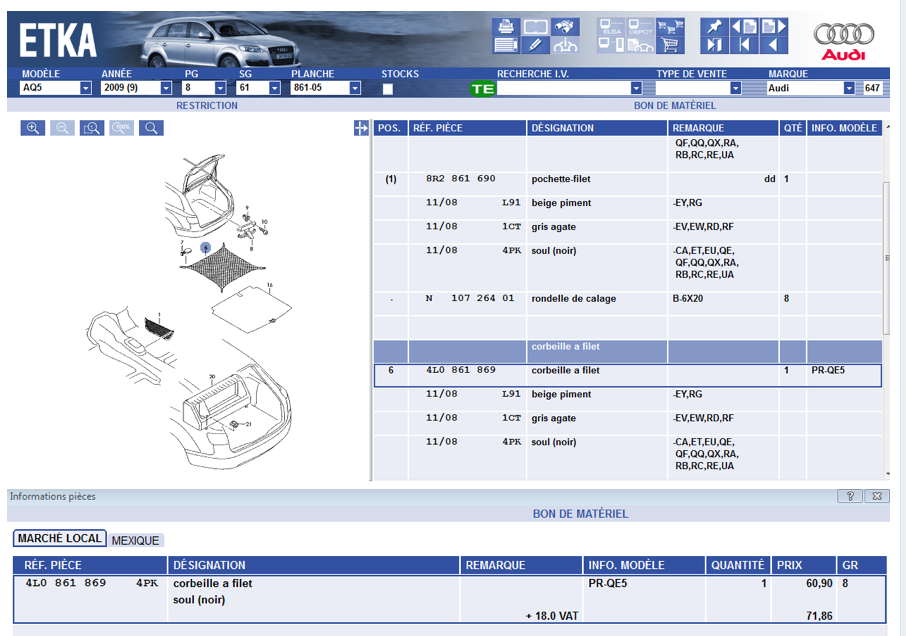Viewport: 906px width, 636px height.
Task: Select the MARCHÉ LOCAL tab
Action: click(x=59, y=539)
